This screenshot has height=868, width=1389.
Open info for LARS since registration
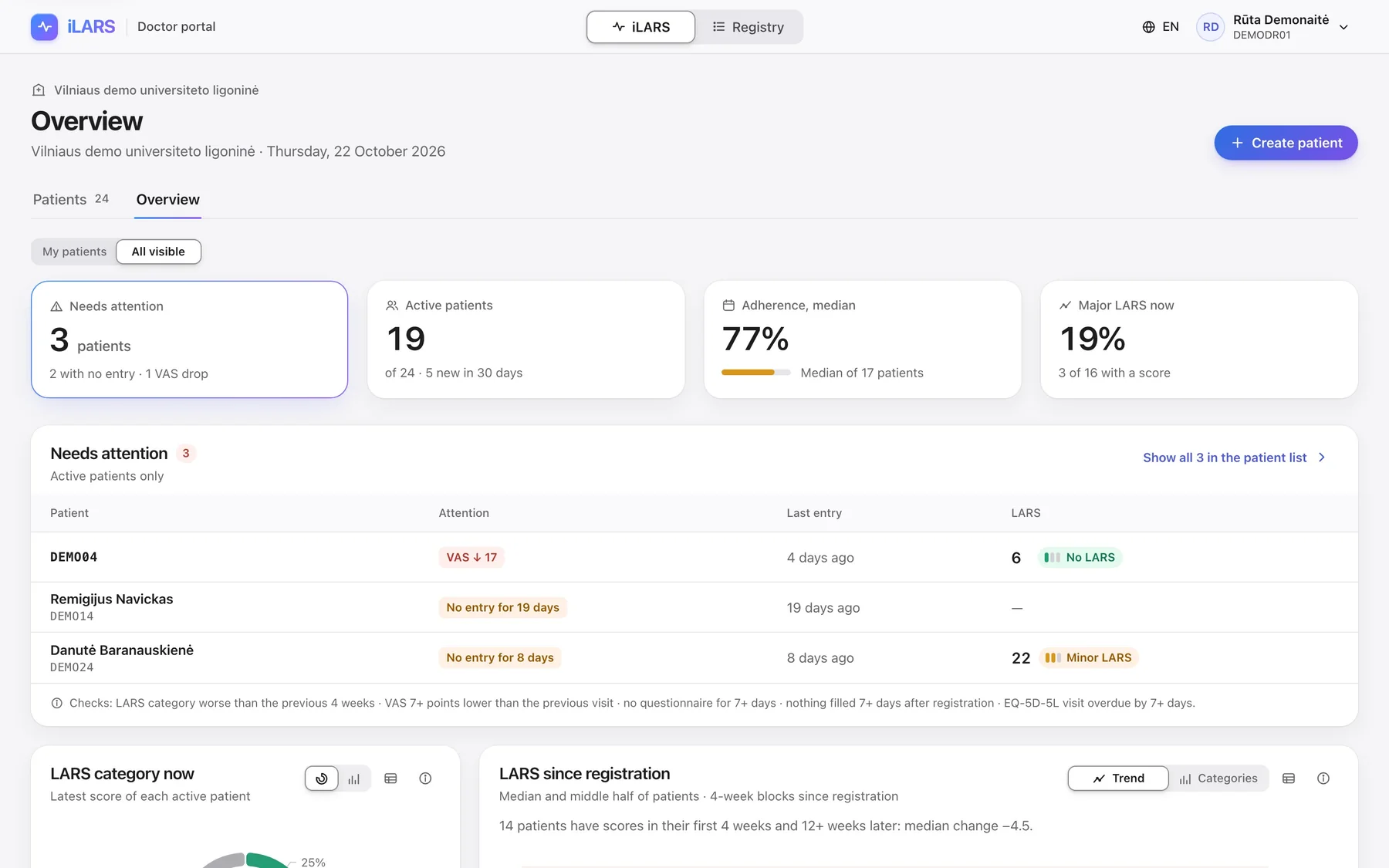pos(1323,778)
